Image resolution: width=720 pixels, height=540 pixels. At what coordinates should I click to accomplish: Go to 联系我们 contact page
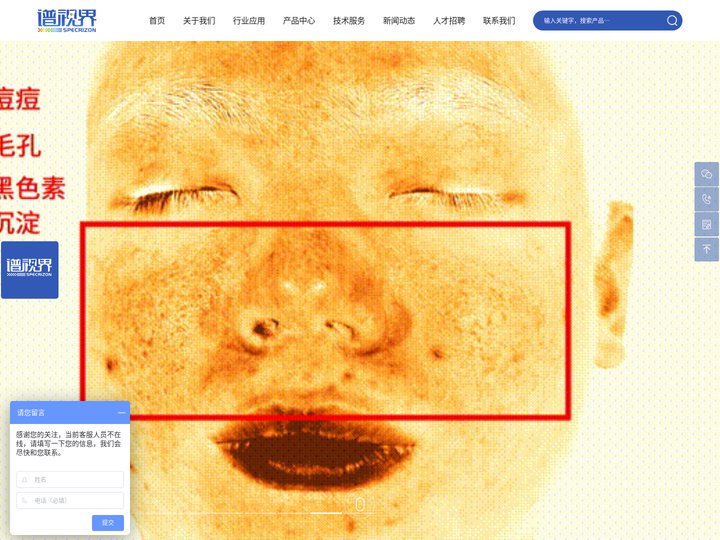(499, 21)
